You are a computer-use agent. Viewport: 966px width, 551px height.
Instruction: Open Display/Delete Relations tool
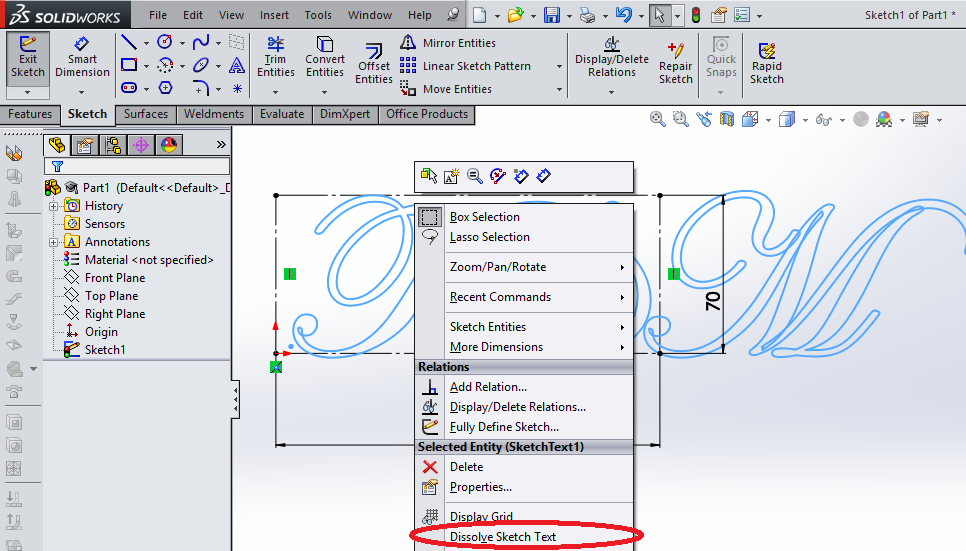612,57
